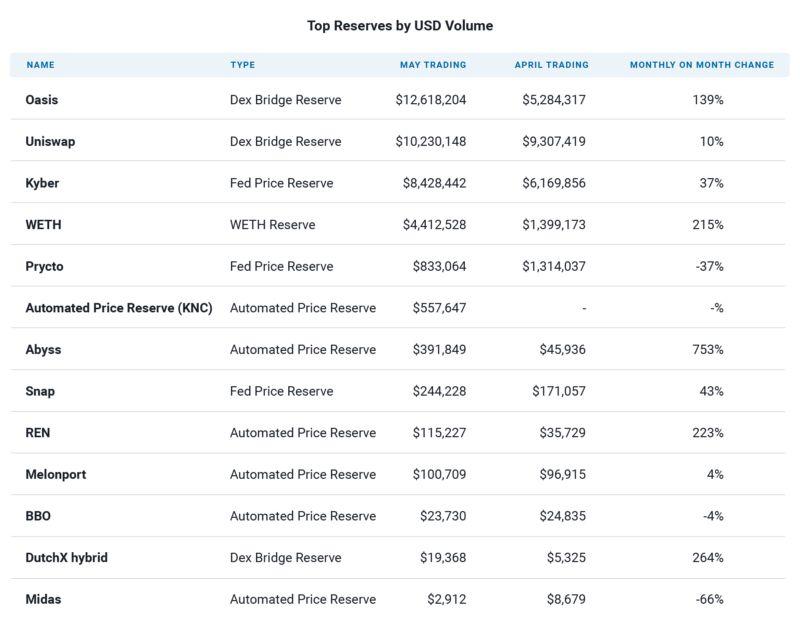Screen dimensions: 800x630
Task: Click Midas May trading value $2,912
Action: click(446, 599)
